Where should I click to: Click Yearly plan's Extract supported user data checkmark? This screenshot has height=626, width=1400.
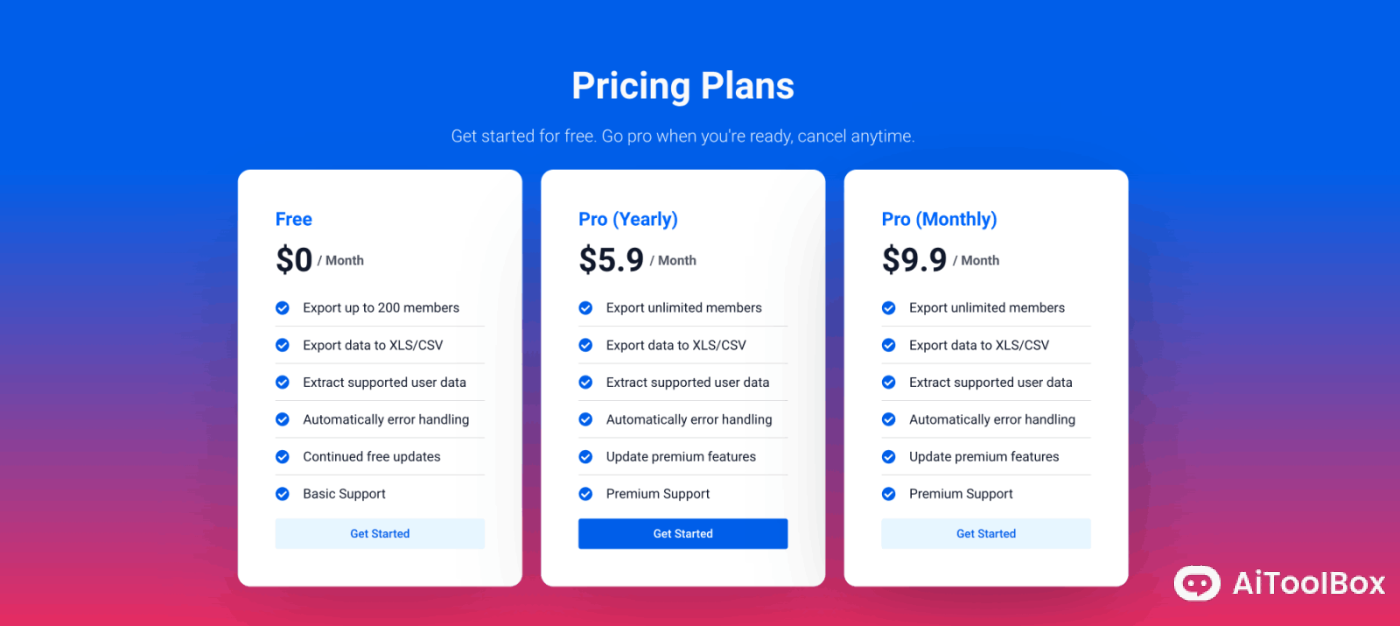click(x=586, y=382)
